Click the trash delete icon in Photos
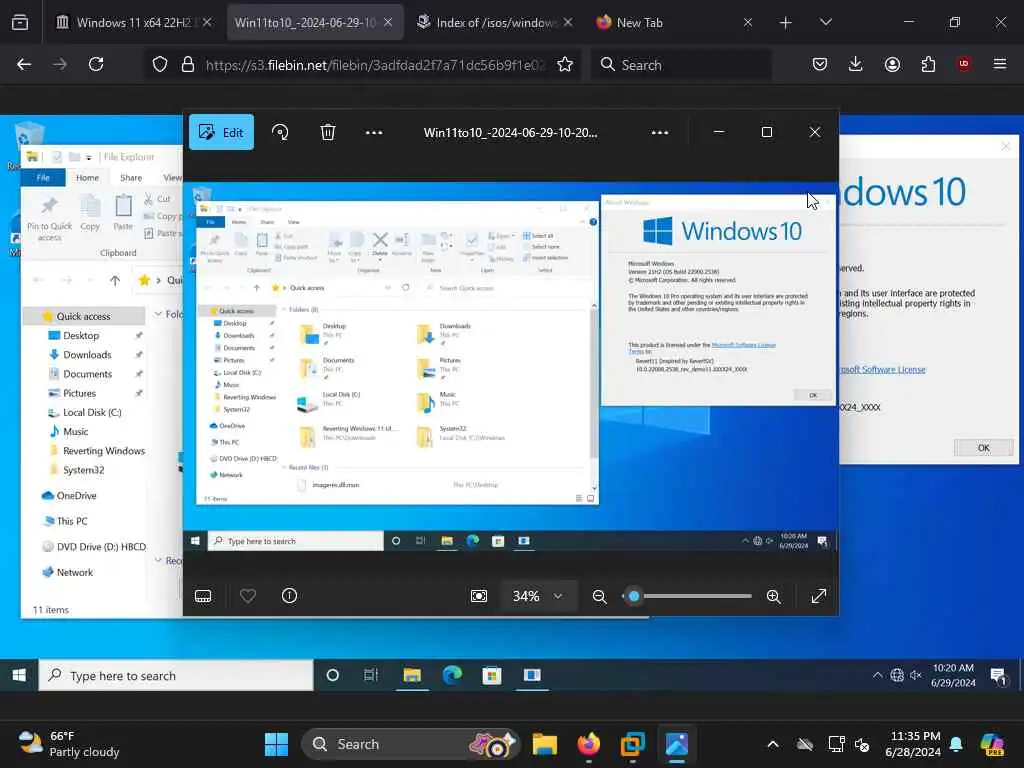Viewport: 1024px width, 768px height. coord(328,133)
